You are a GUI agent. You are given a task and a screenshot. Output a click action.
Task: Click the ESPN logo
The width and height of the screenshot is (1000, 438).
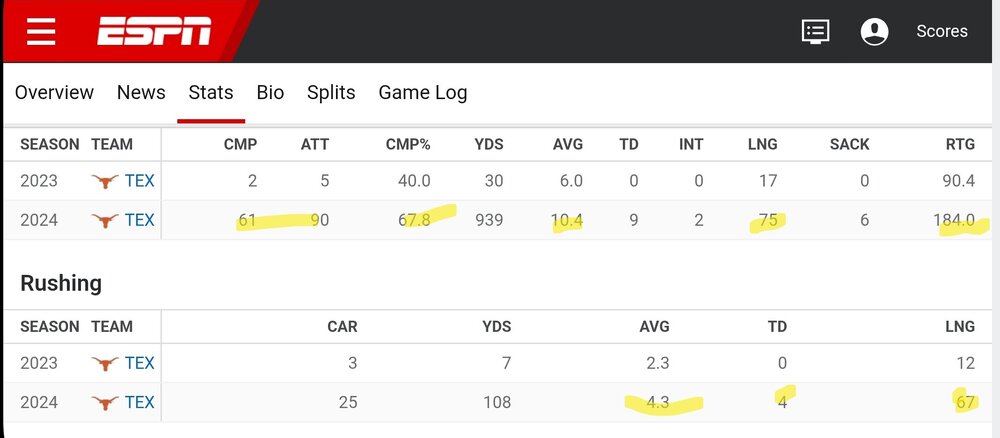tap(154, 32)
